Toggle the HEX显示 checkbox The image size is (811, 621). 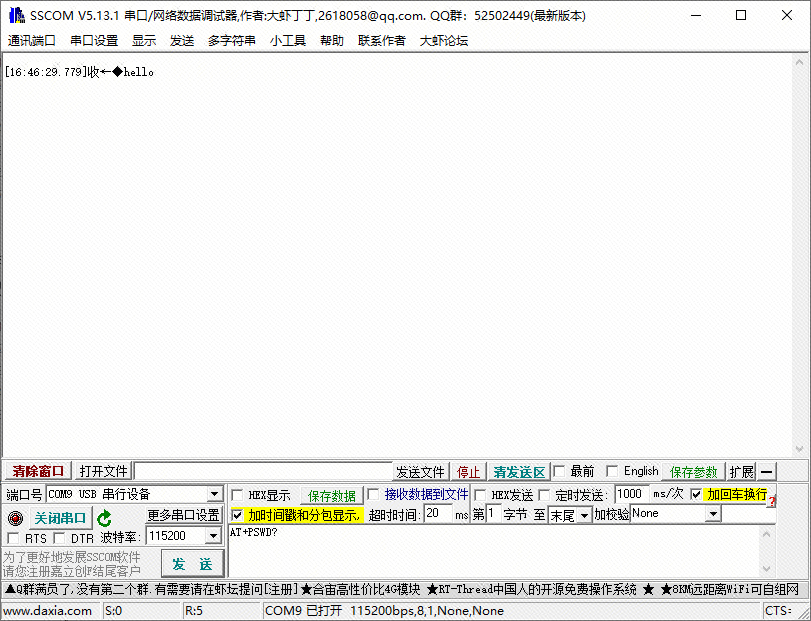click(x=238, y=495)
